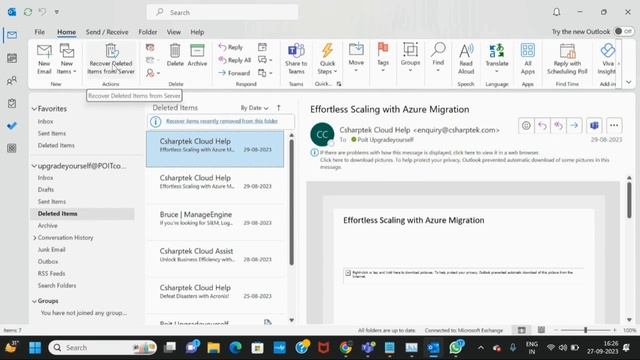
Task: Click Recover items recently removed link
Action: (222, 121)
